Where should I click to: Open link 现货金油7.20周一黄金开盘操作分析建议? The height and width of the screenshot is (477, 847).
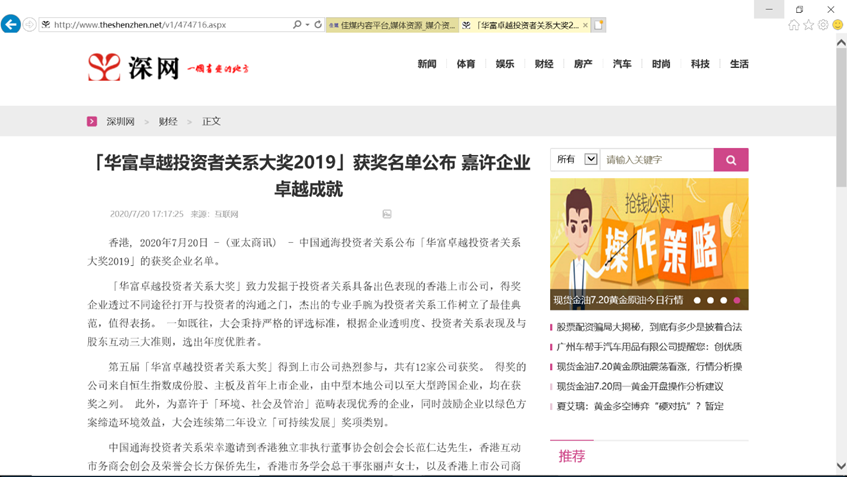640,386
